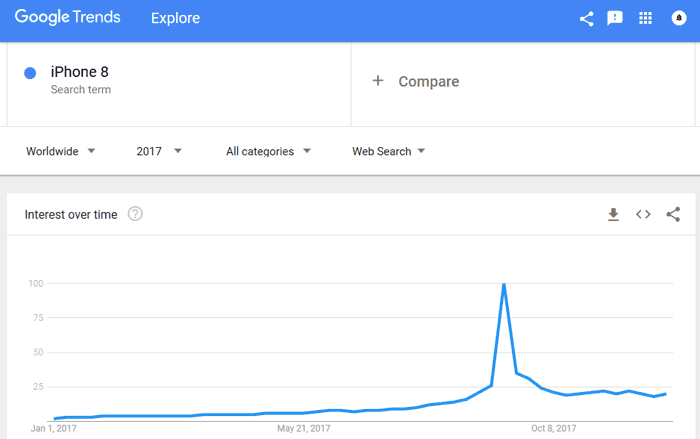This screenshot has width=700, height=439.
Task: Open the account avatar menu
Action: [x=679, y=18]
